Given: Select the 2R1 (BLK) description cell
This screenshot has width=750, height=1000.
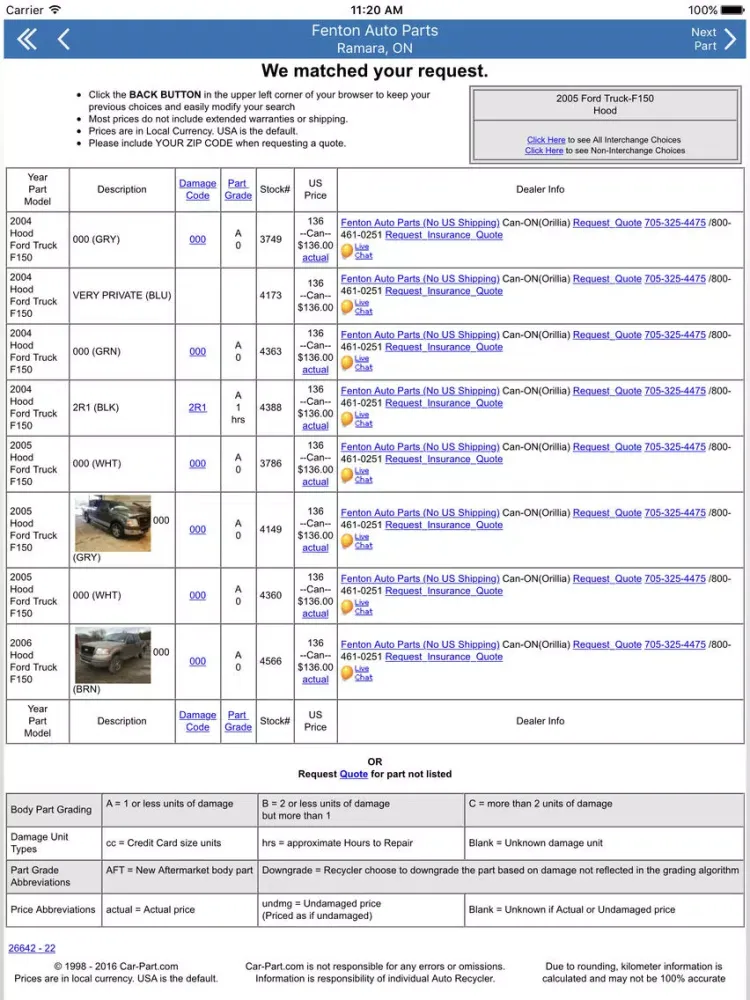Looking at the screenshot, I should 122,408.
